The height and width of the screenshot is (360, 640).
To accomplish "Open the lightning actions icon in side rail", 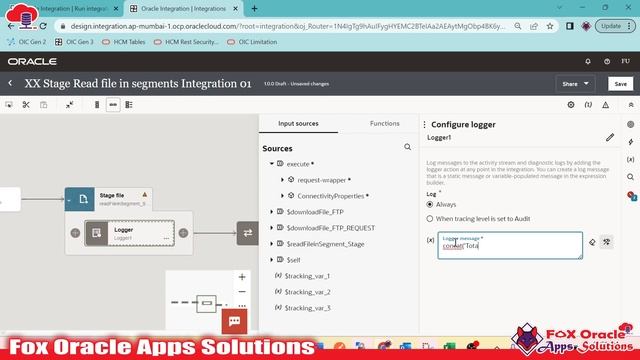I will (631, 142).
